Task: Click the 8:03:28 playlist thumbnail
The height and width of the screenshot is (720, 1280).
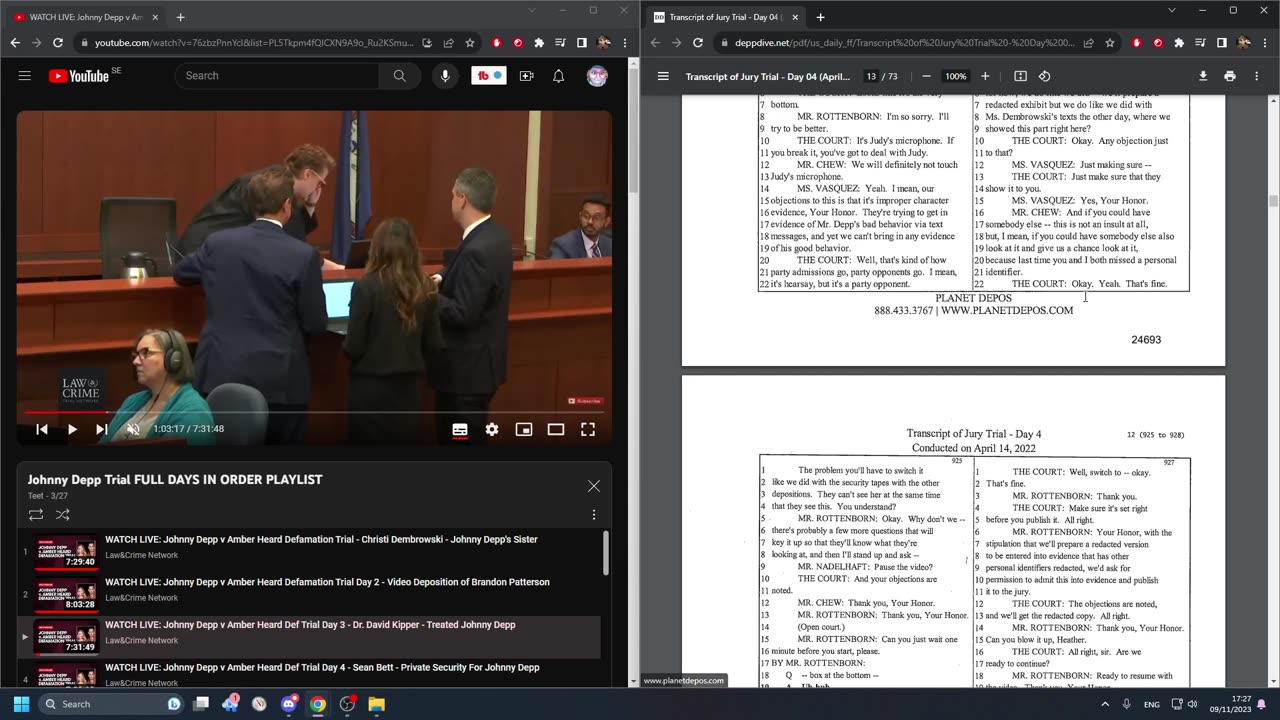Action: click(66, 595)
